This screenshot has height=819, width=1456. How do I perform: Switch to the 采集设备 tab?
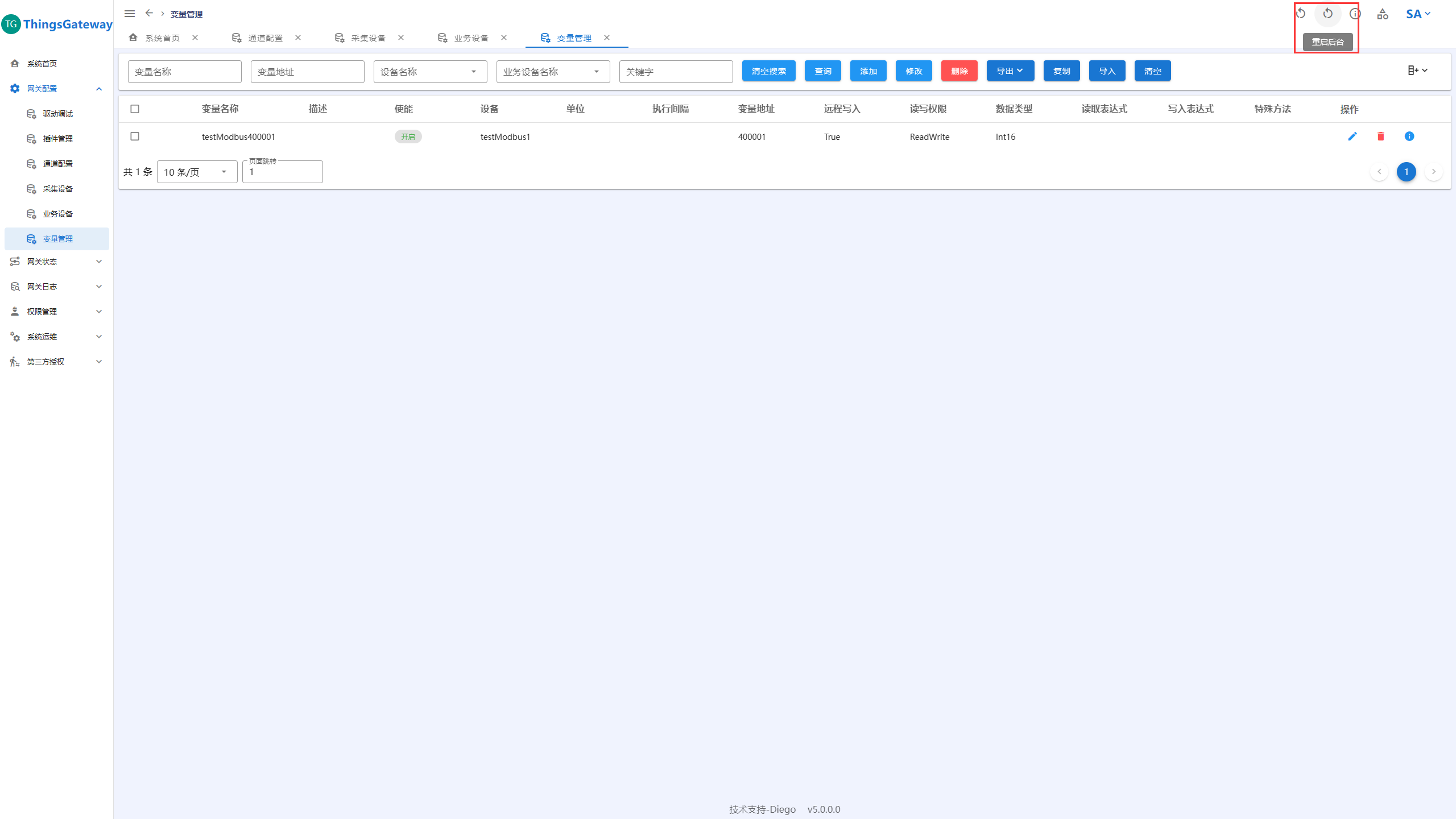pyautogui.click(x=368, y=38)
